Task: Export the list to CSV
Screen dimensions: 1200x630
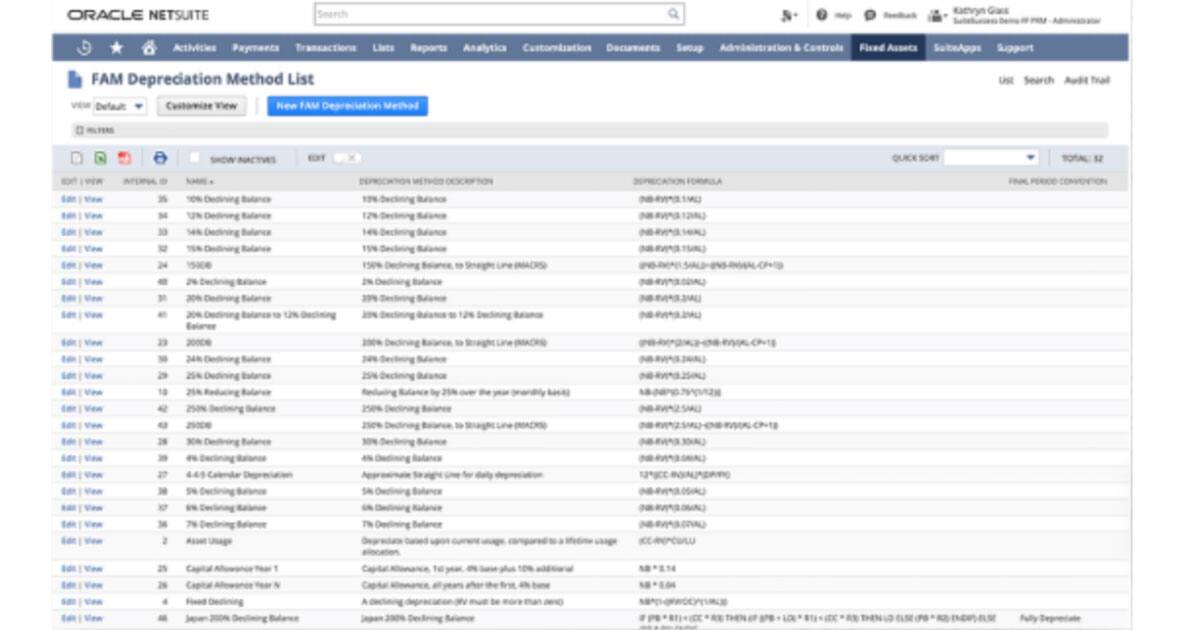Action: 77,160
